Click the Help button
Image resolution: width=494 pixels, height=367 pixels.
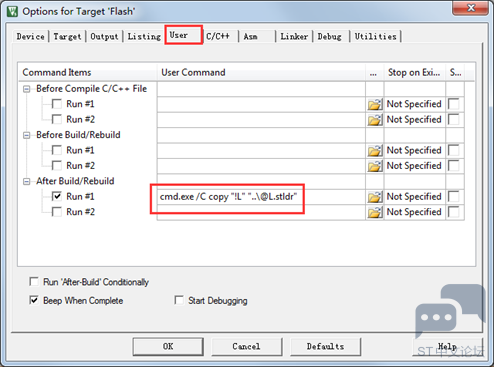point(447,347)
